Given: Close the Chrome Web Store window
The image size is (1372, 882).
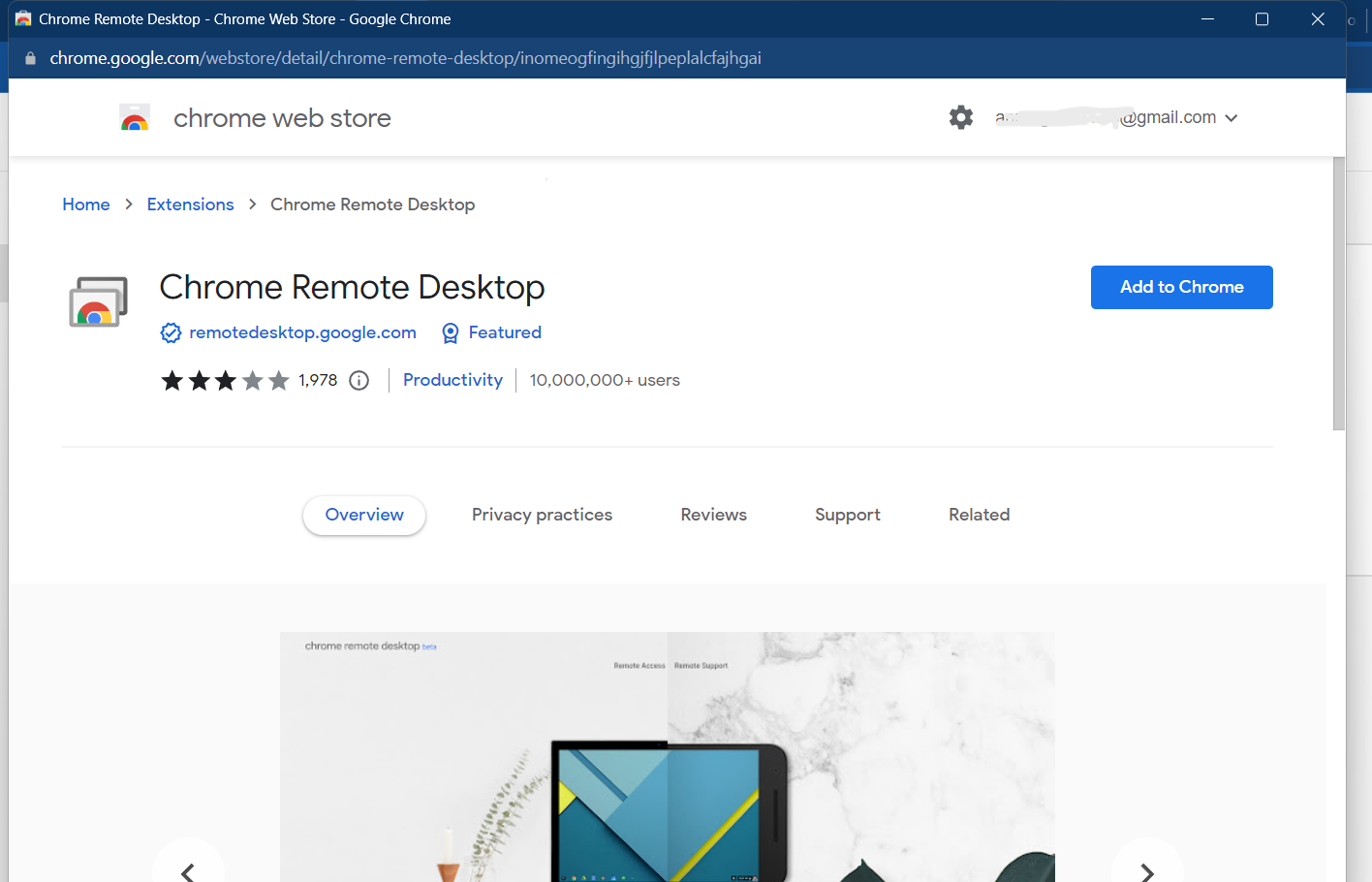Looking at the screenshot, I should [1318, 19].
